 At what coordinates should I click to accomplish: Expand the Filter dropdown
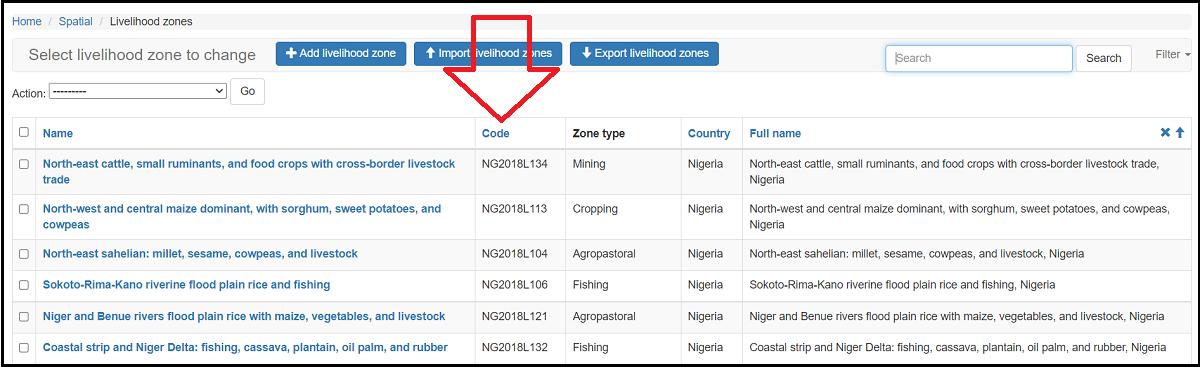tap(1173, 55)
